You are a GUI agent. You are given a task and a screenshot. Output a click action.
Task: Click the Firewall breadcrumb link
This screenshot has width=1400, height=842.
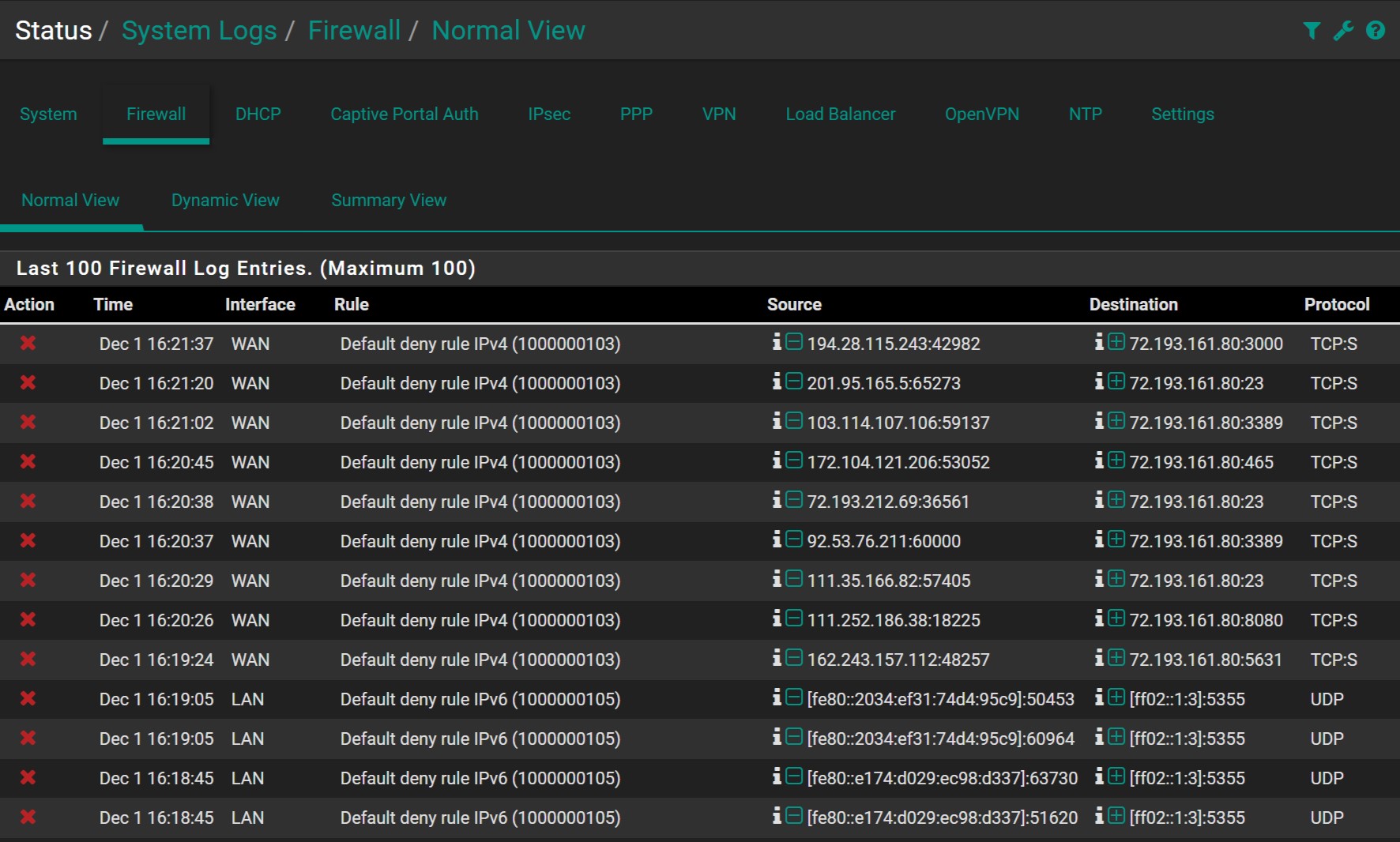click(354, 31)
